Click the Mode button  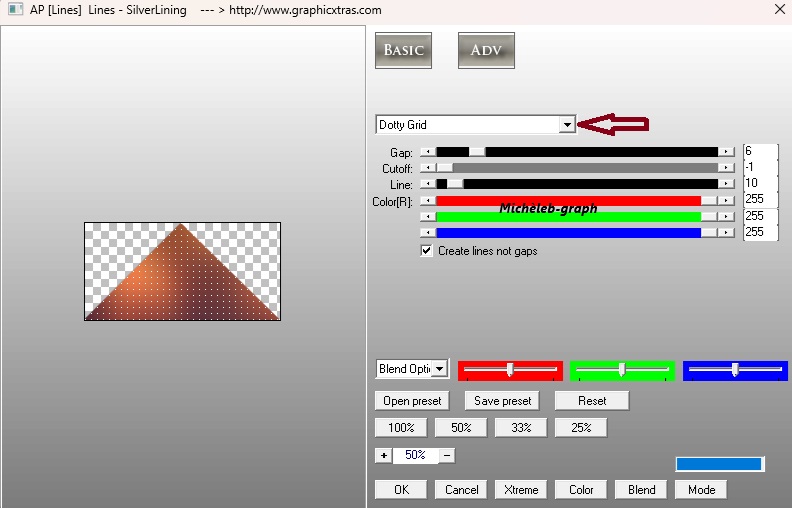[701, 490]
